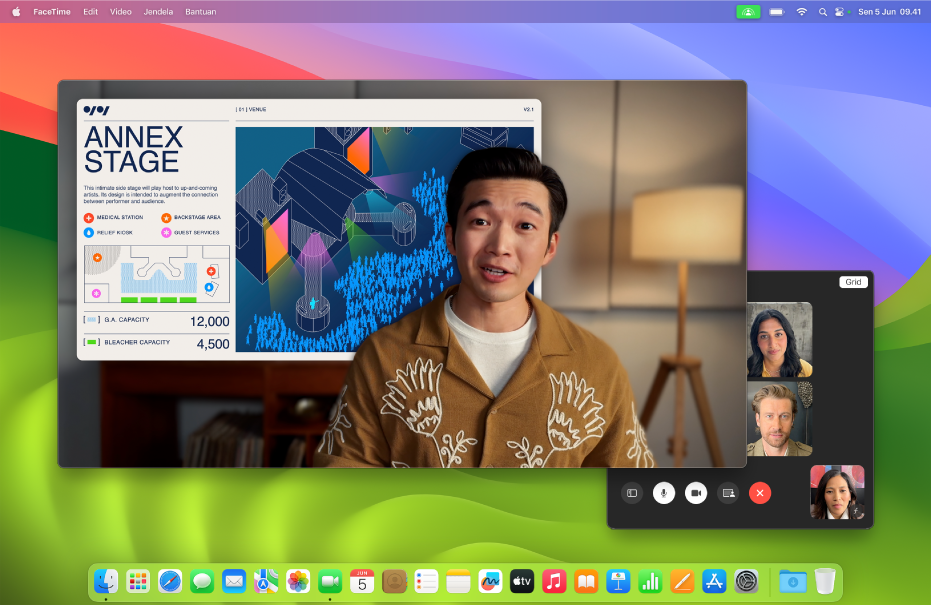Open the Jendela menu
This screenshot has height=606, width=931.
click(x=159, y=11)
